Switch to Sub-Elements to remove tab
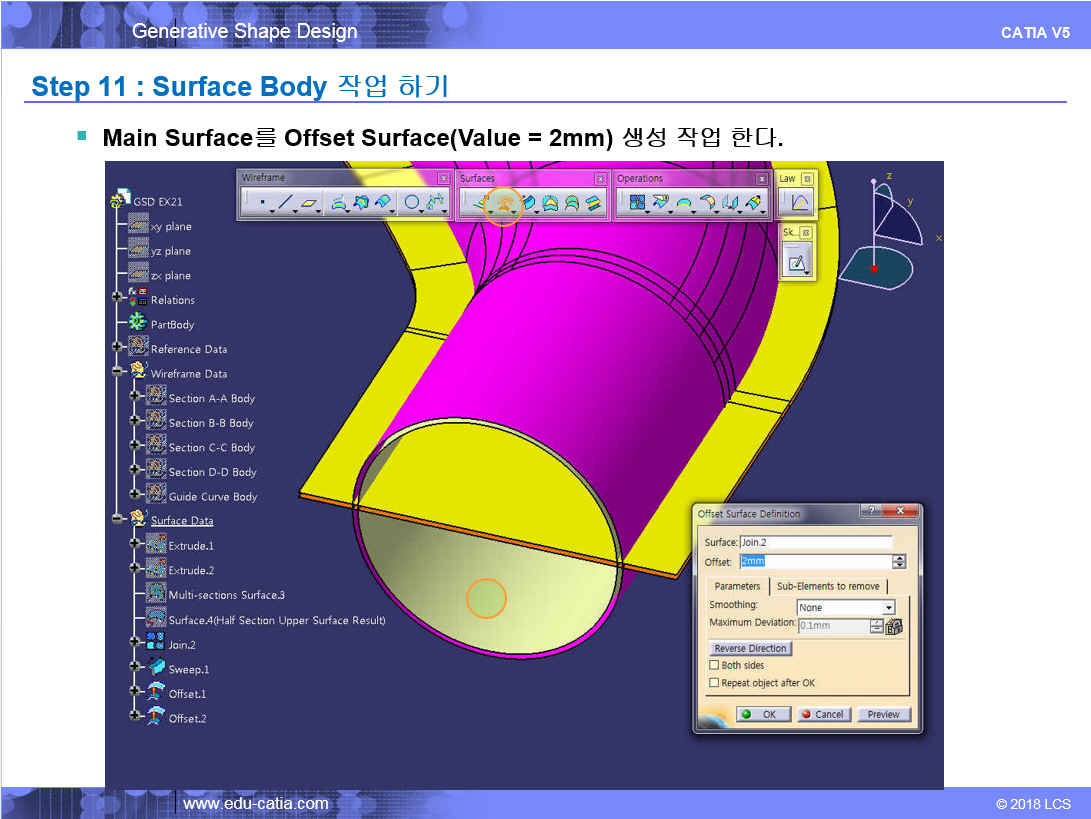Viewport: 1091px width, 819px height. click(828, 586)
